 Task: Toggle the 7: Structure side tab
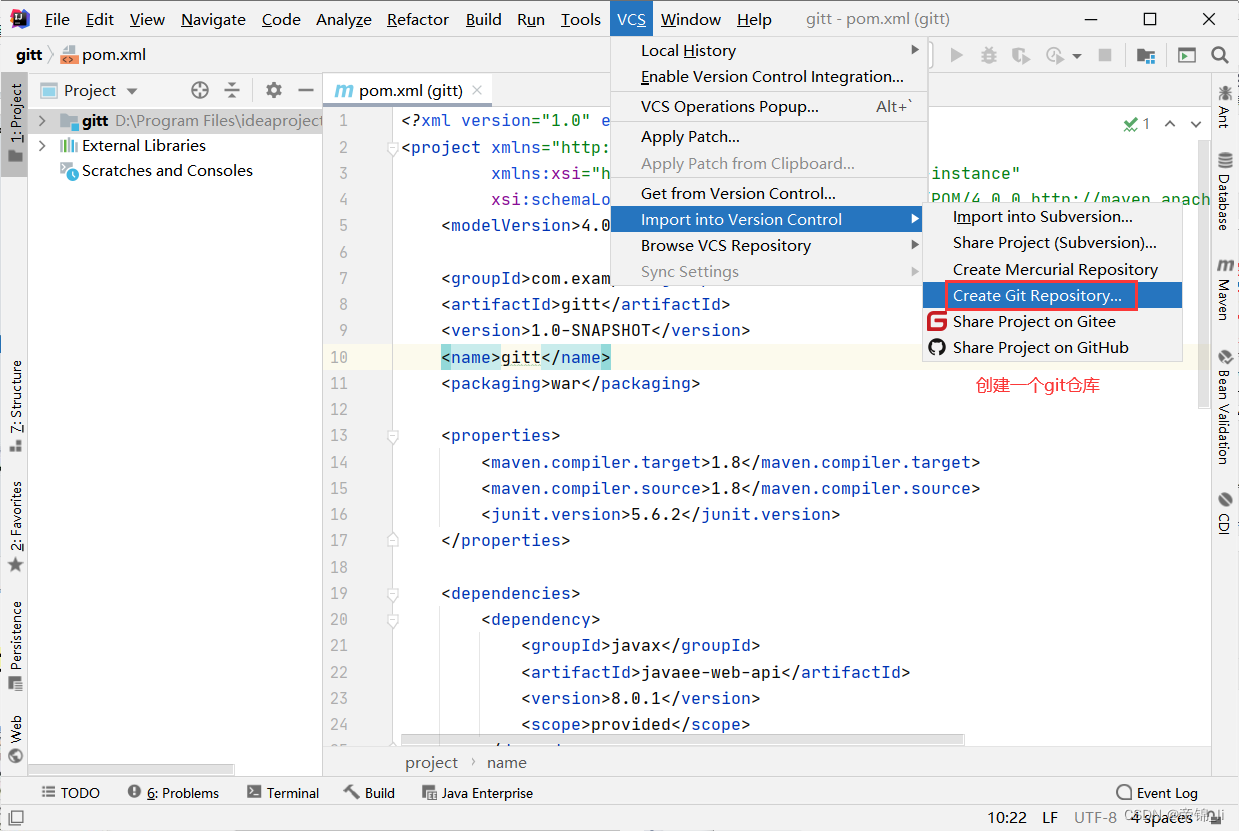[15, 405]
